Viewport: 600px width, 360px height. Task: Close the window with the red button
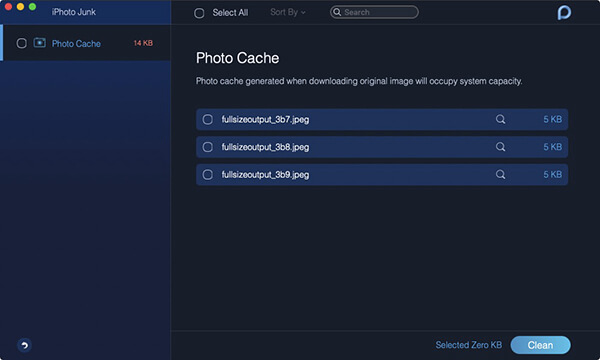pos(8,7)
